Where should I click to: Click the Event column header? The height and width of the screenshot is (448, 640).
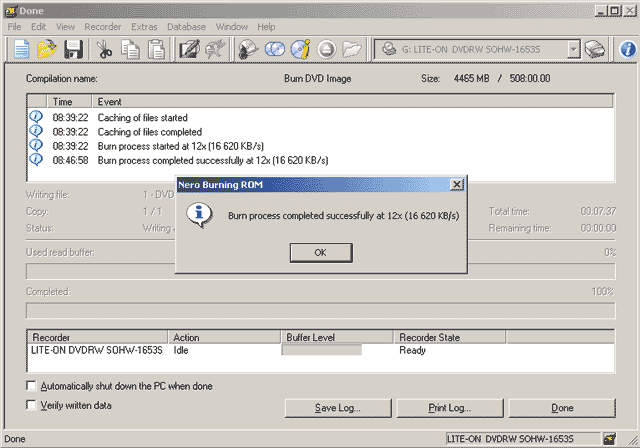click(353, 102)
